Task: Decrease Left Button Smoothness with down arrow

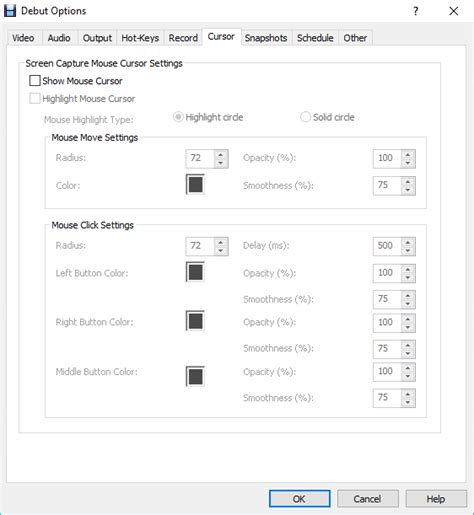Action: [408, 304]
